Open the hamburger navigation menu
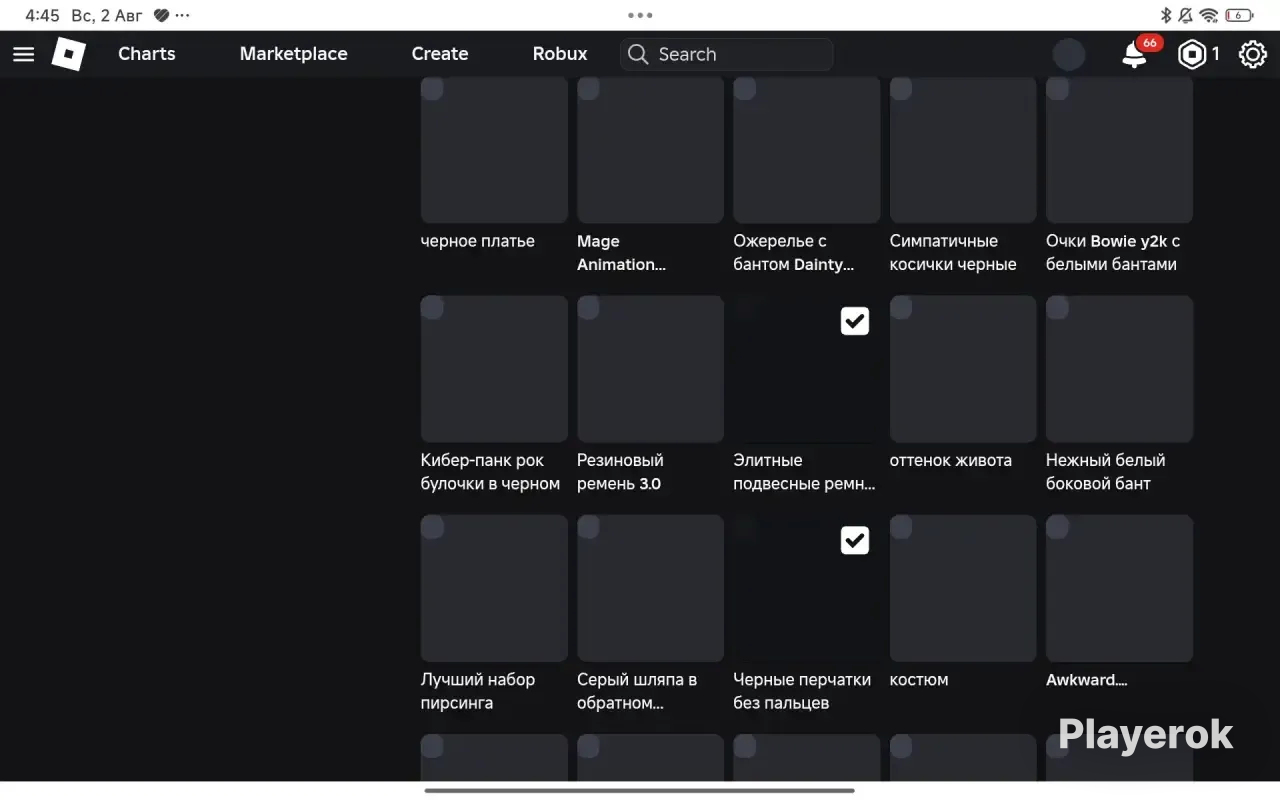The image size is (1280, 800). [23, 54]
